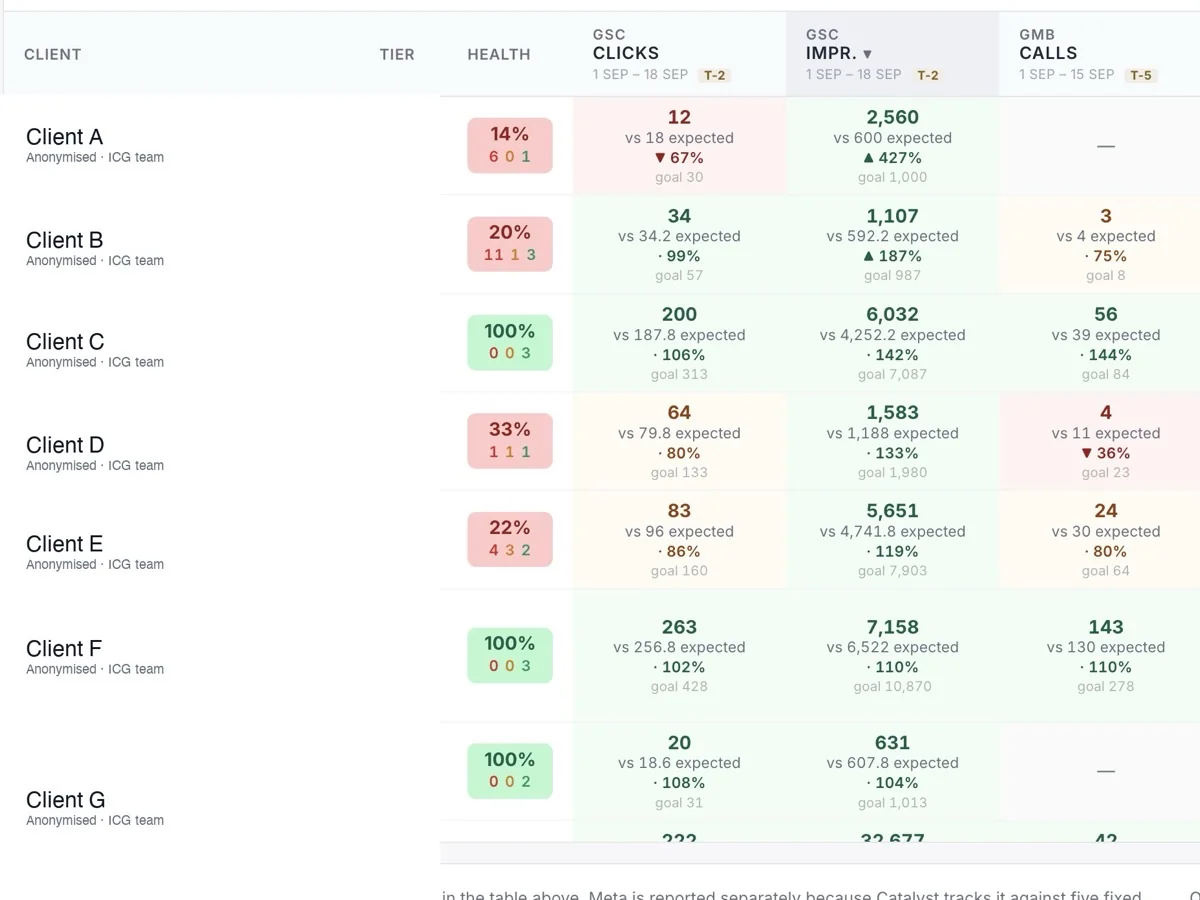Screen dimensions: 1200x900
Task: Select Client D impressions cell showing 1,583
Action: click(x=892, y=441)
